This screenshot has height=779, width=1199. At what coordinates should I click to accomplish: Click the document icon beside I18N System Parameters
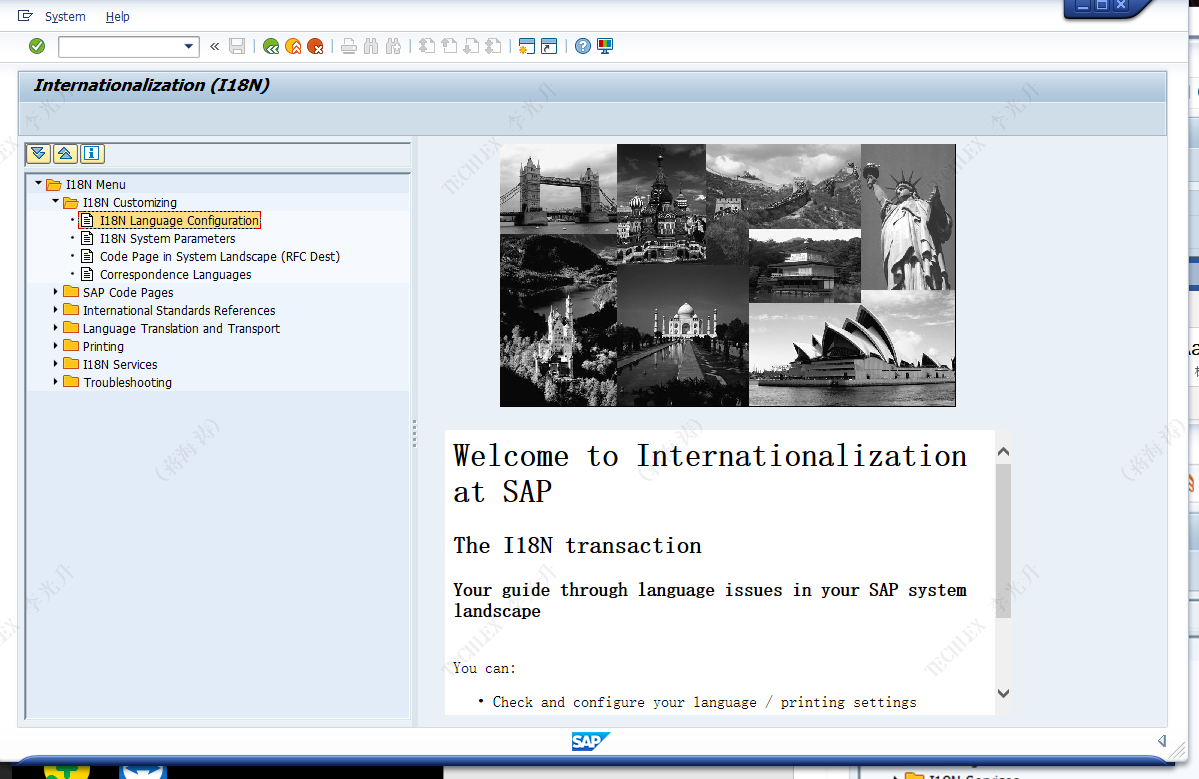(x=87, y=239)
